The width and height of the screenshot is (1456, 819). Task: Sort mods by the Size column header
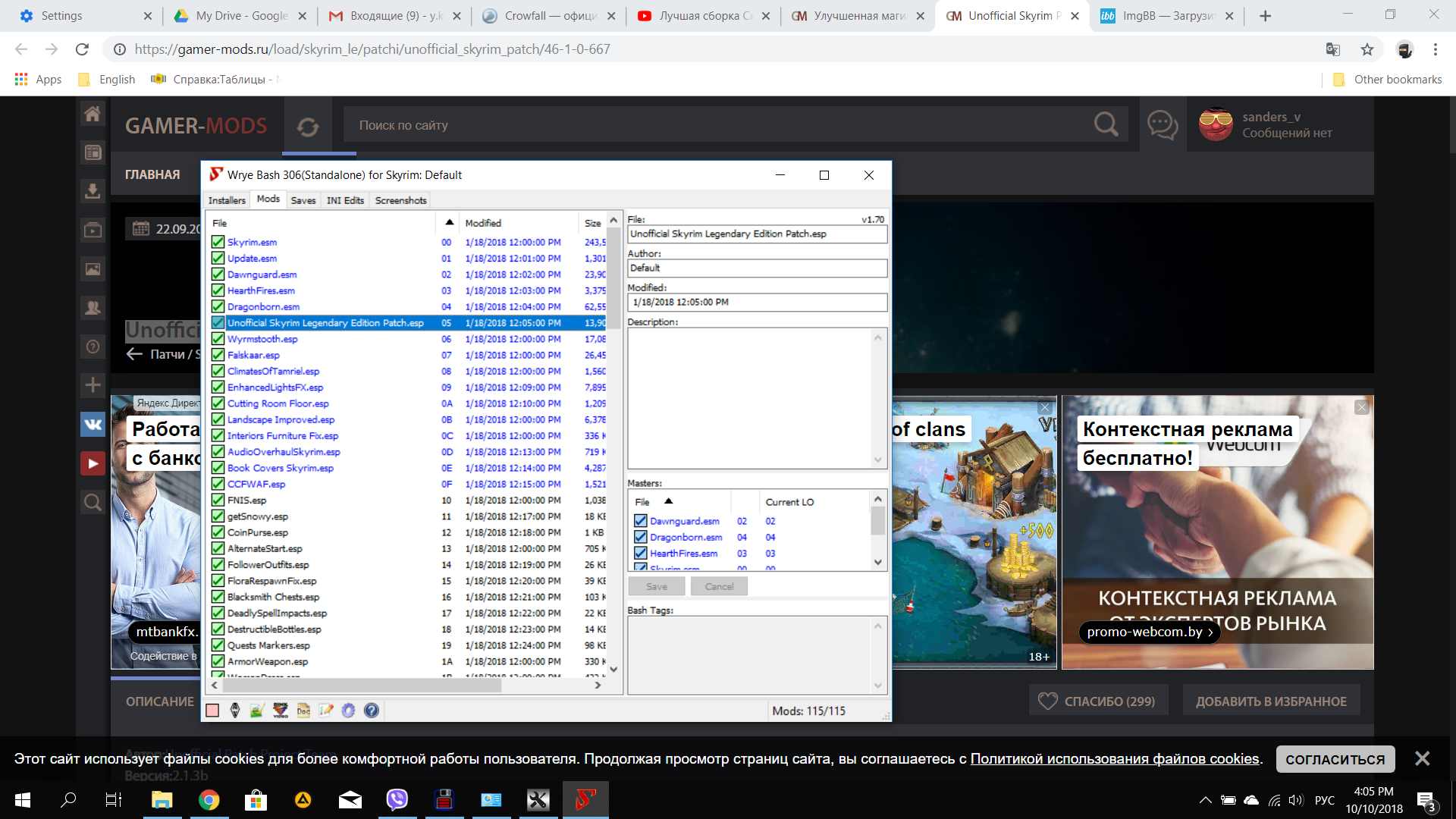click(x=593, y=223)
